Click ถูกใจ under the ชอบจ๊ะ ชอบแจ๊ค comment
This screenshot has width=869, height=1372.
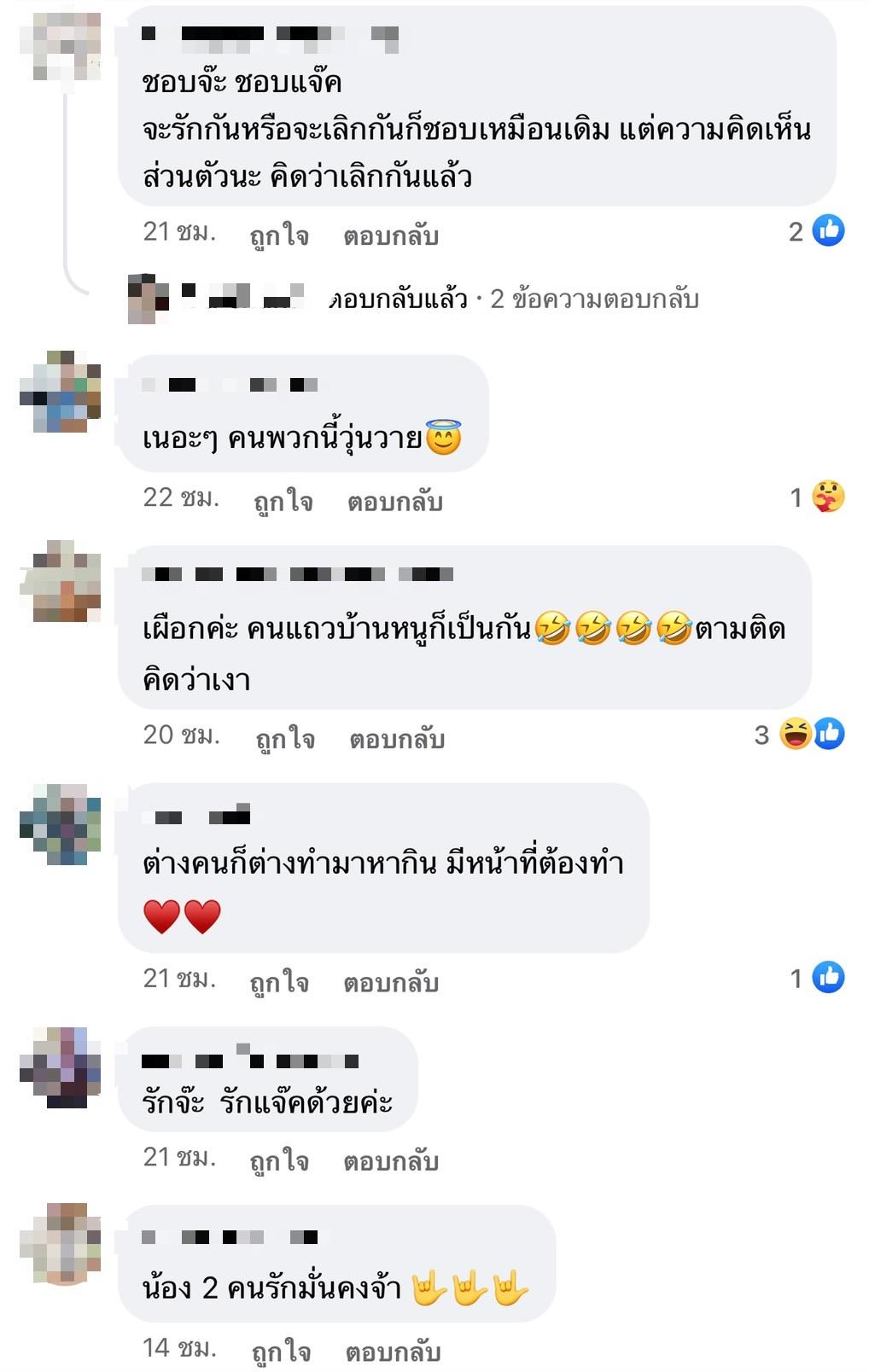(279, 235)
